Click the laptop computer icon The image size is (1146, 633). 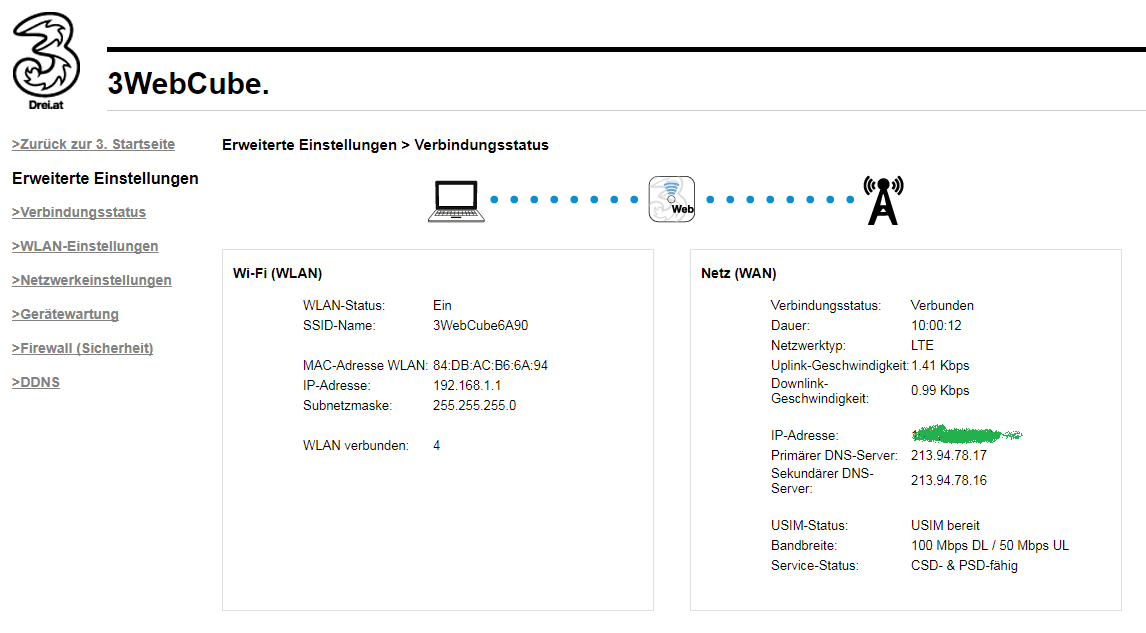pos(456,201)
